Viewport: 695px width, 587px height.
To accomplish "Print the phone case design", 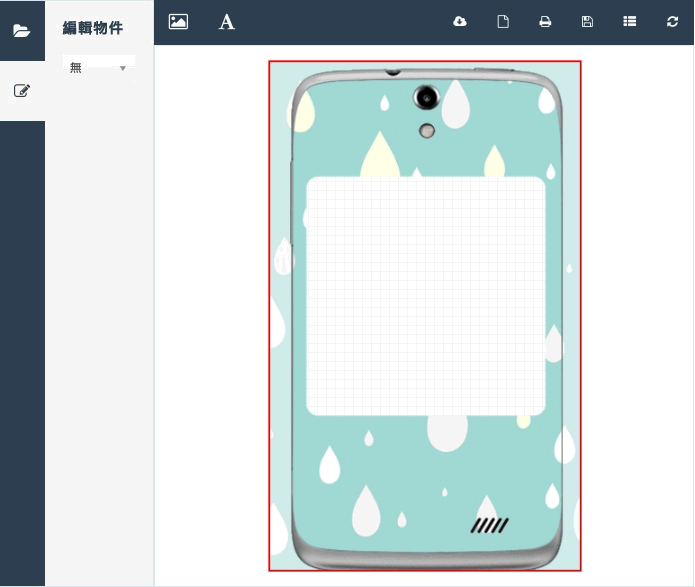I will tap(545, 21).
